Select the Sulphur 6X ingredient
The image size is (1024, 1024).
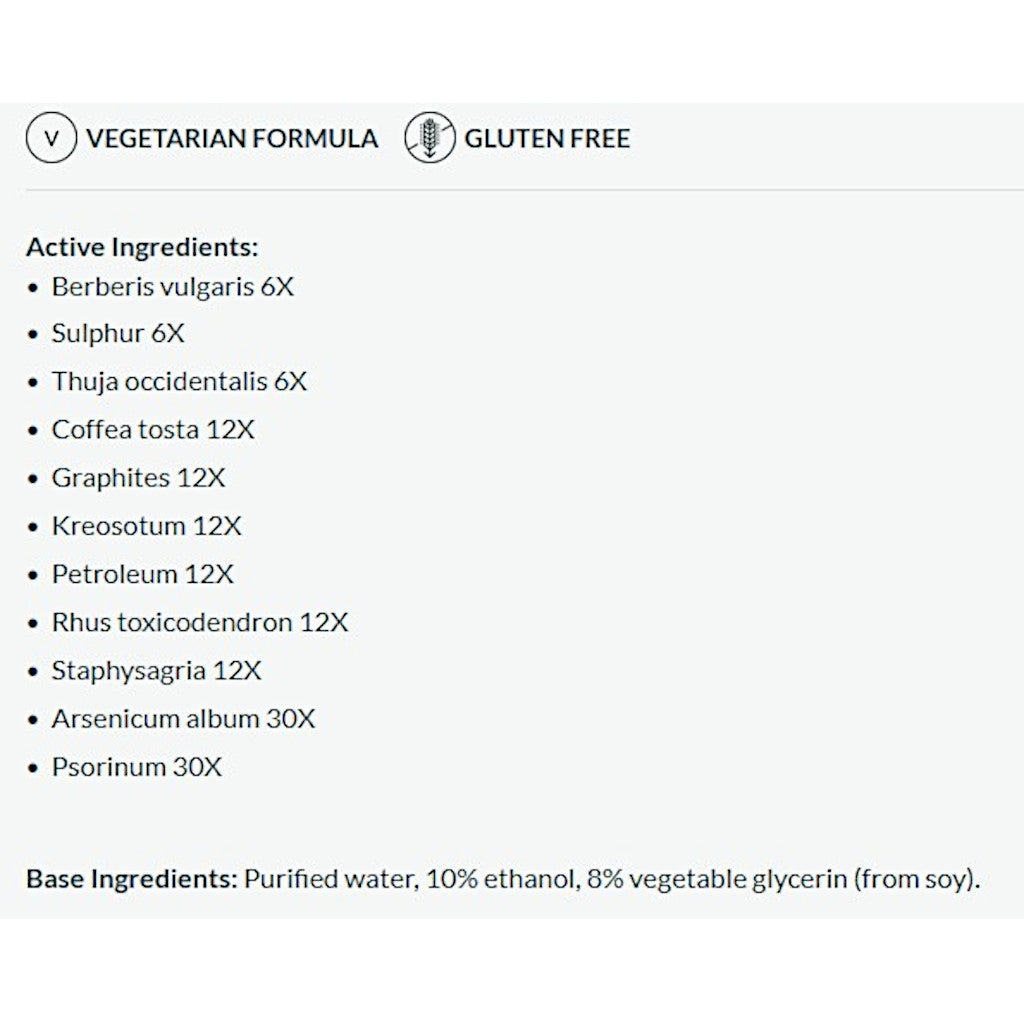click(118, 334)
